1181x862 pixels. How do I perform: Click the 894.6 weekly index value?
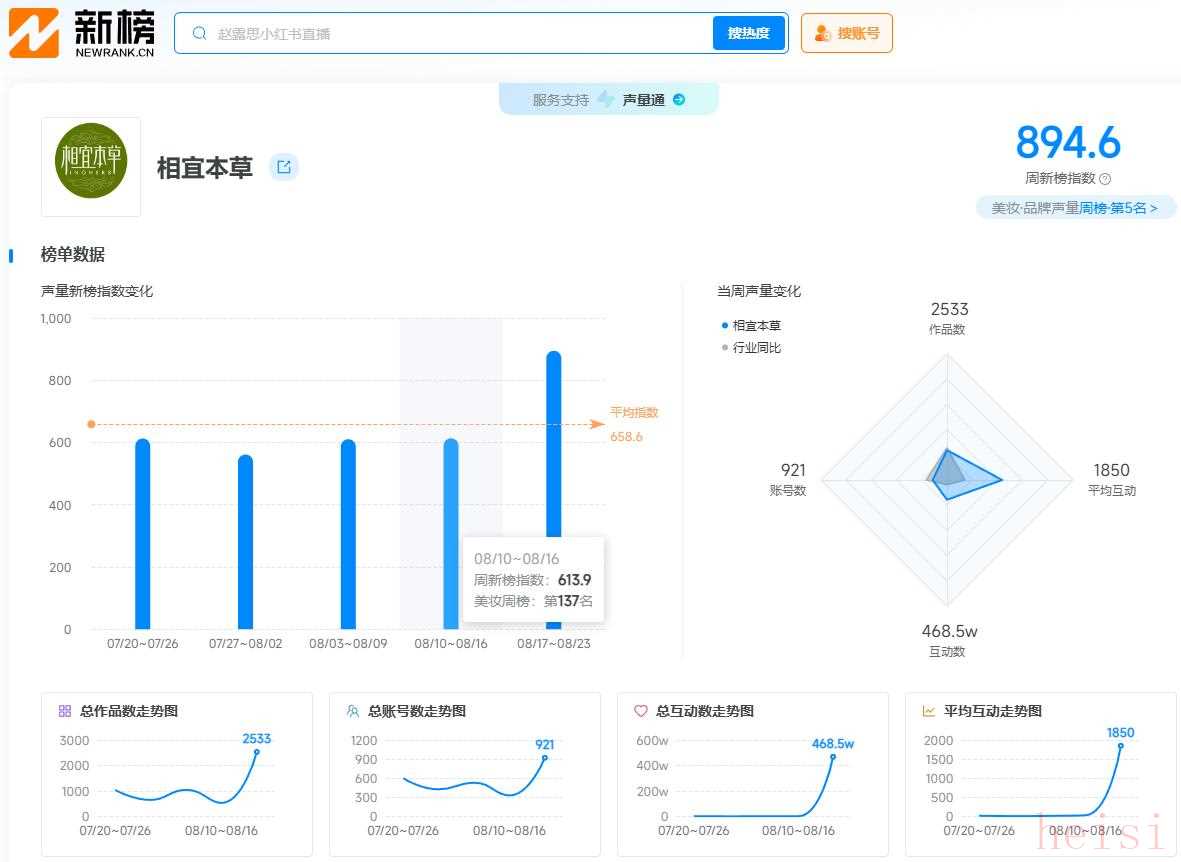pos(1068,142)
